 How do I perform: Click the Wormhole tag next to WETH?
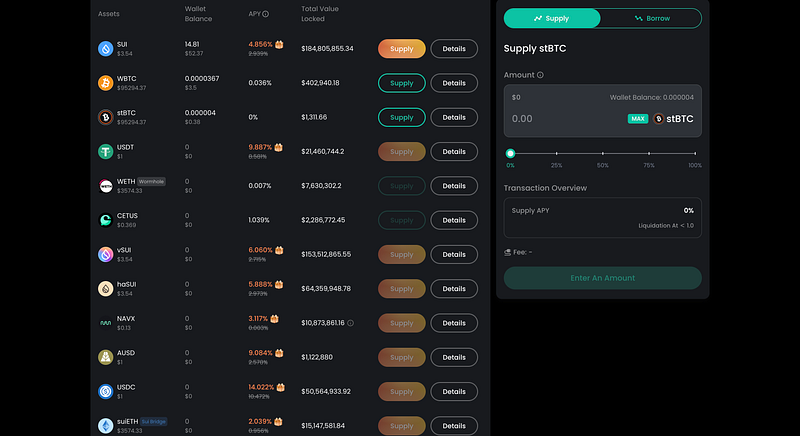tap(152, 182)
